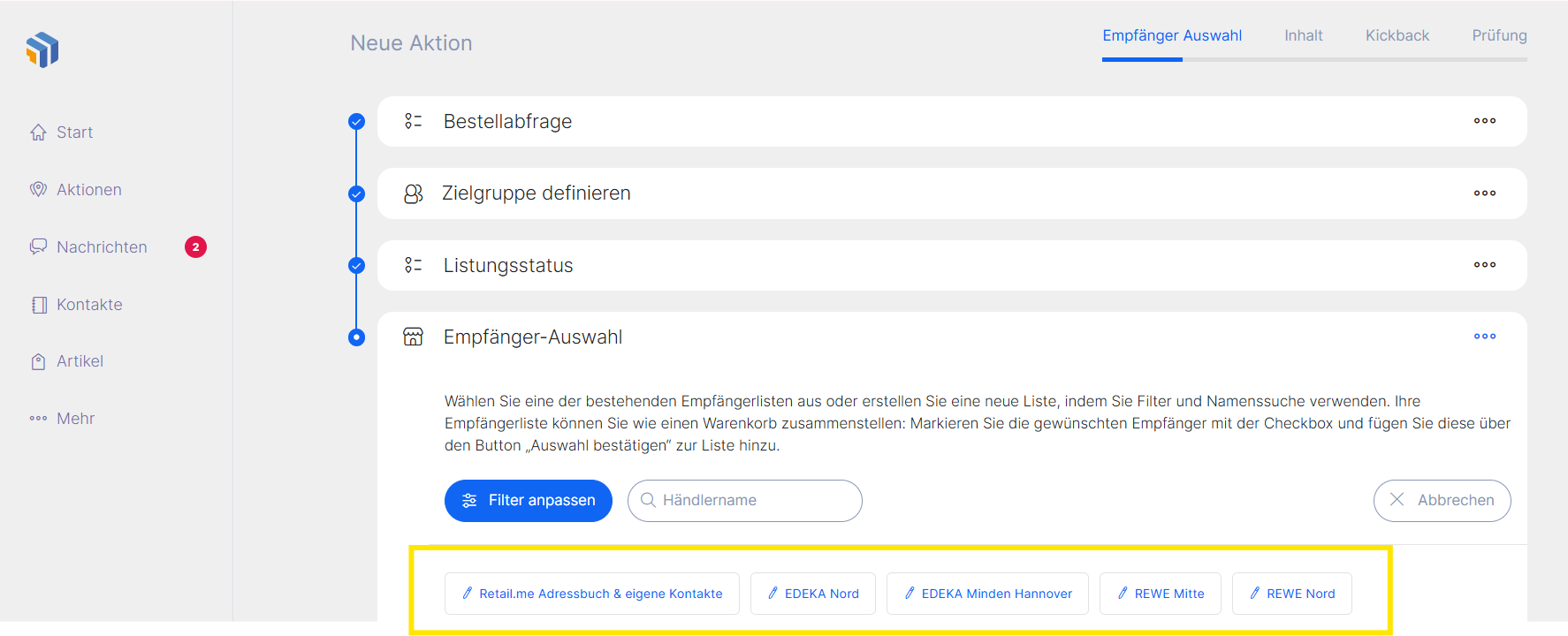Click the app logo in sidebar
The height and width of the screenshot is (636, 1568).
click(x=42, y=49)
